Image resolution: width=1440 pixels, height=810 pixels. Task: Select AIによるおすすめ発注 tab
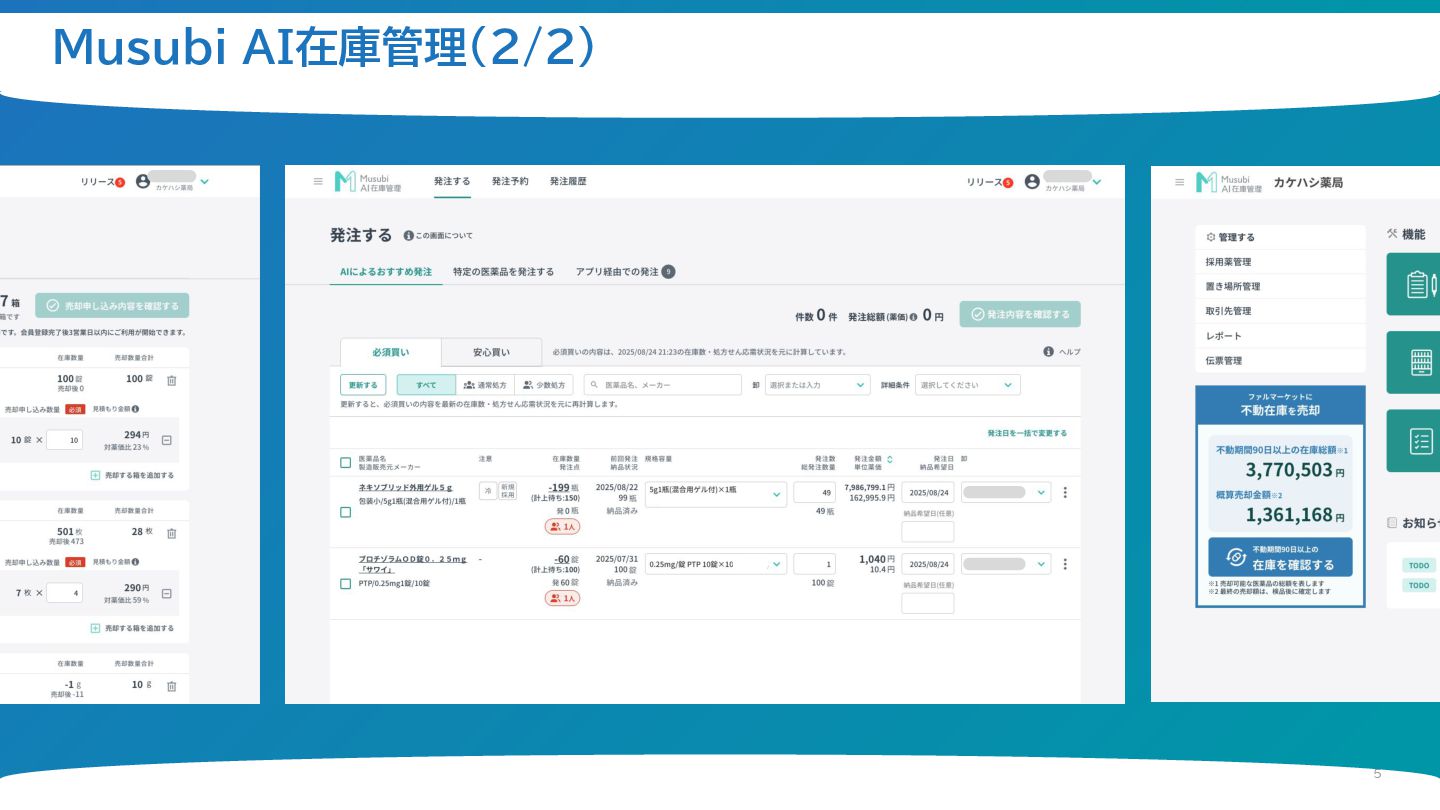click(x=386, y=271)
